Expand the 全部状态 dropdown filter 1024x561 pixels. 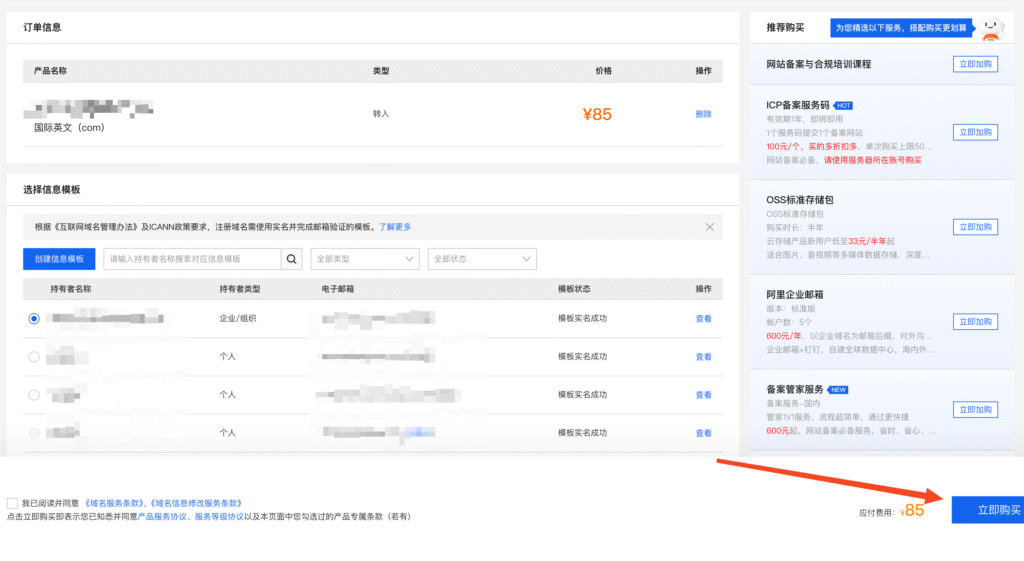[482, 260]
